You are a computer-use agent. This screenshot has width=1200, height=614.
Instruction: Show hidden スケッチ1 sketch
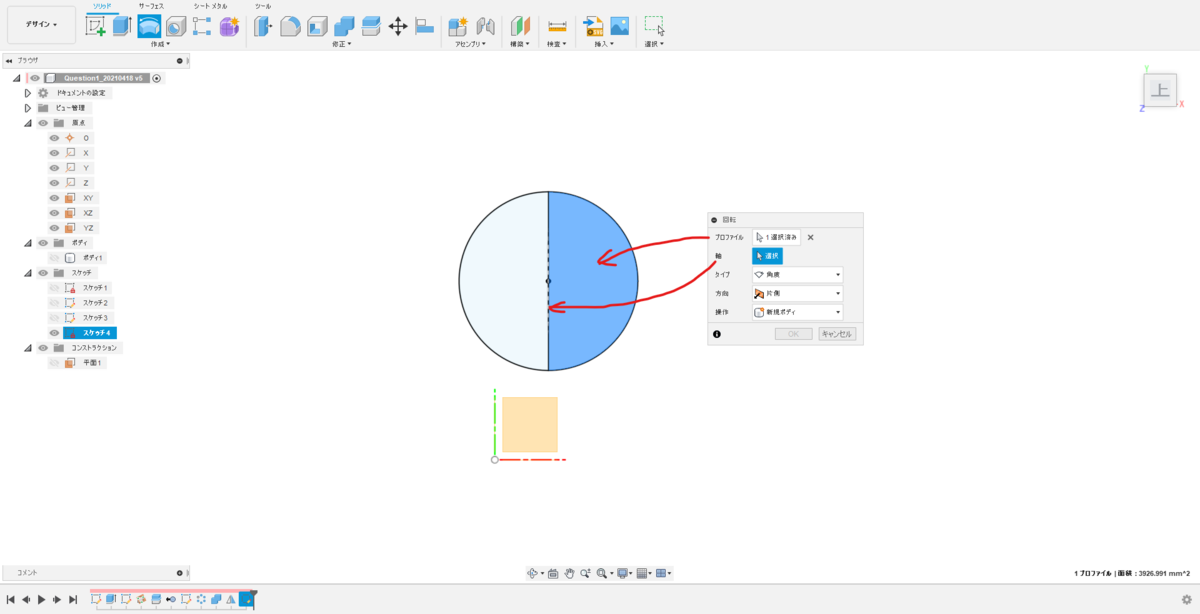[x=54, y=288]
